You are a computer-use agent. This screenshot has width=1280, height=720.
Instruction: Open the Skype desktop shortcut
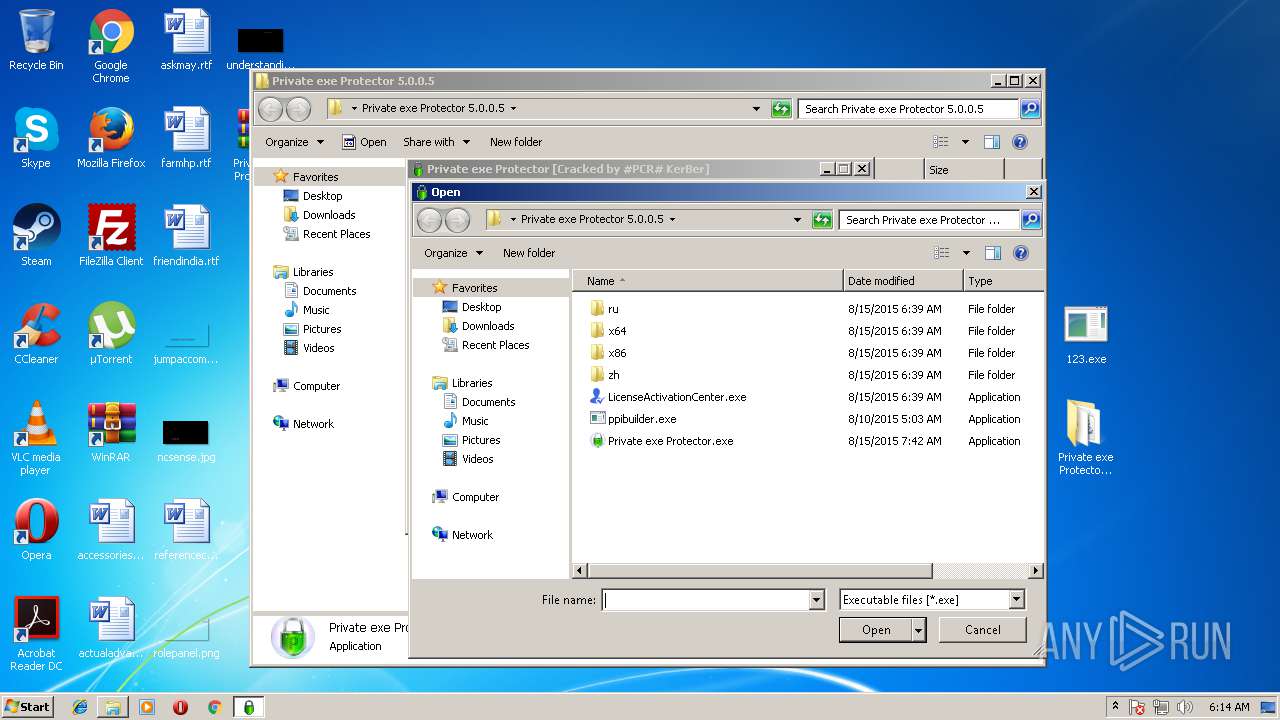click(36, 138)
